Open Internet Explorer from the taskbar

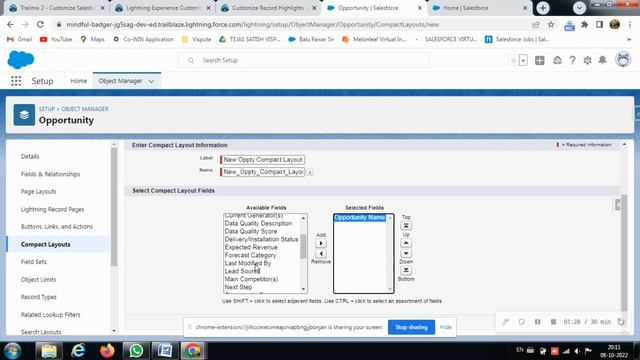coord(78,351)
